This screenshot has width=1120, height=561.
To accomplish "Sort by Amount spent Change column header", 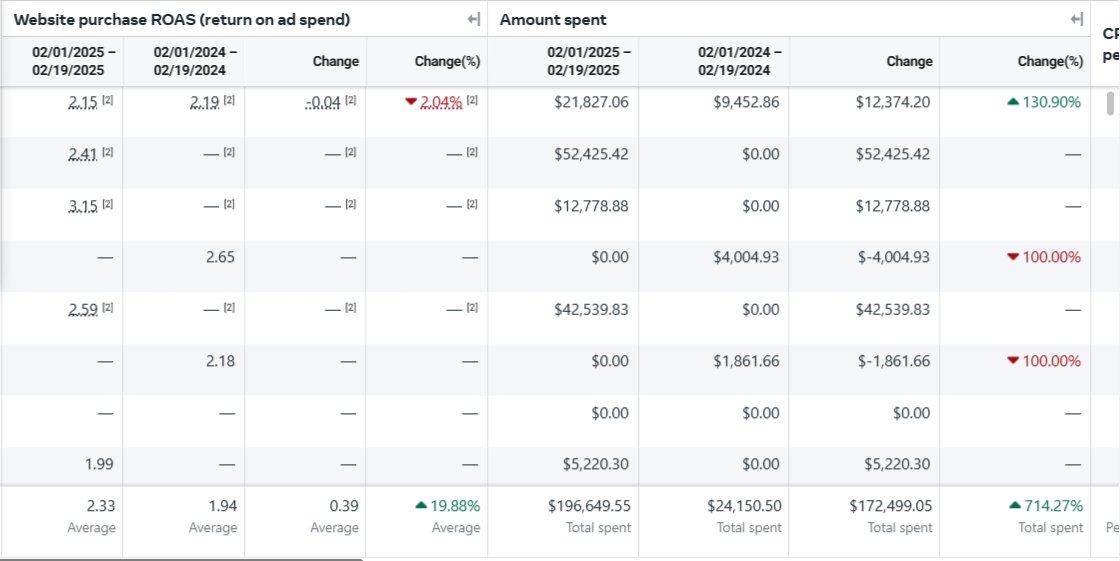I will pyautogui.click(x=909, y=61).
